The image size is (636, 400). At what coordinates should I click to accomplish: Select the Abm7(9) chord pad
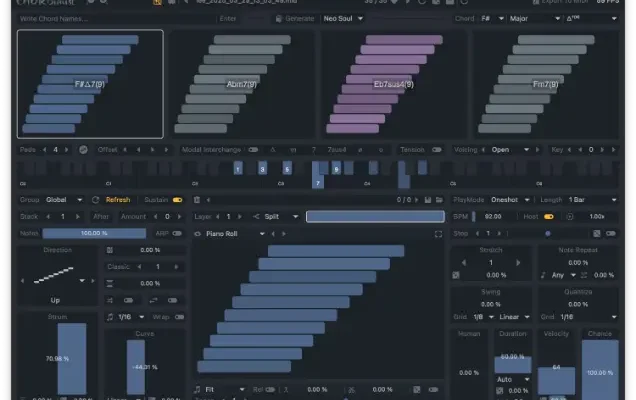[x=243, y=83]
